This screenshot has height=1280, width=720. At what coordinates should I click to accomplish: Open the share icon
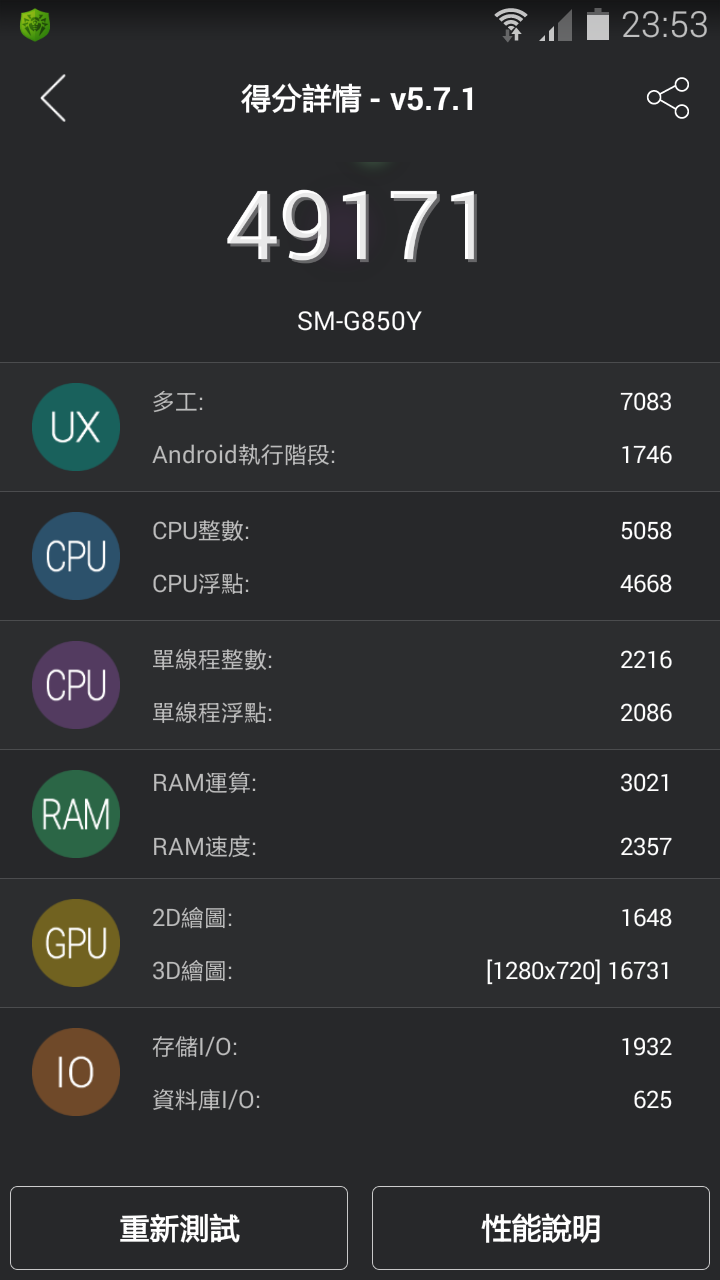668,98
